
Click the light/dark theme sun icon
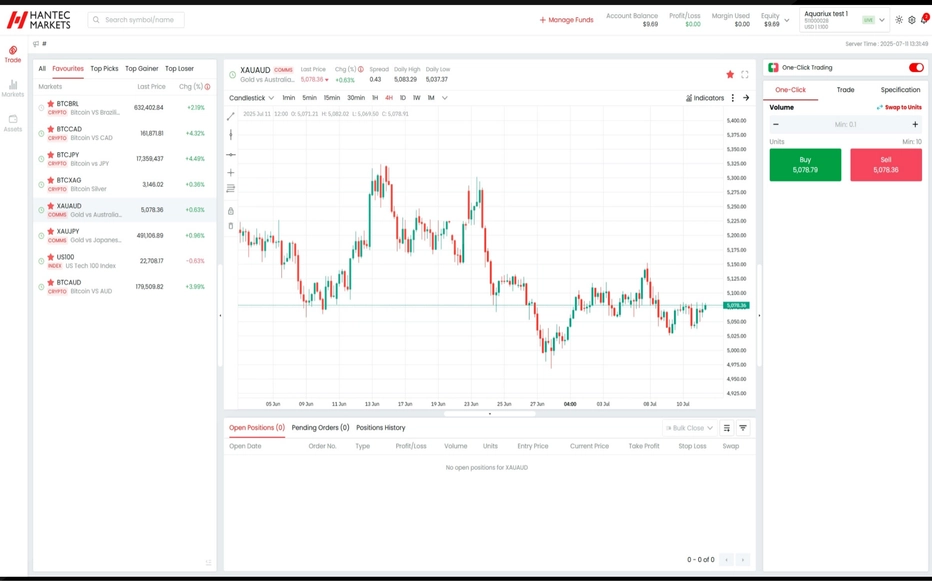898,20
